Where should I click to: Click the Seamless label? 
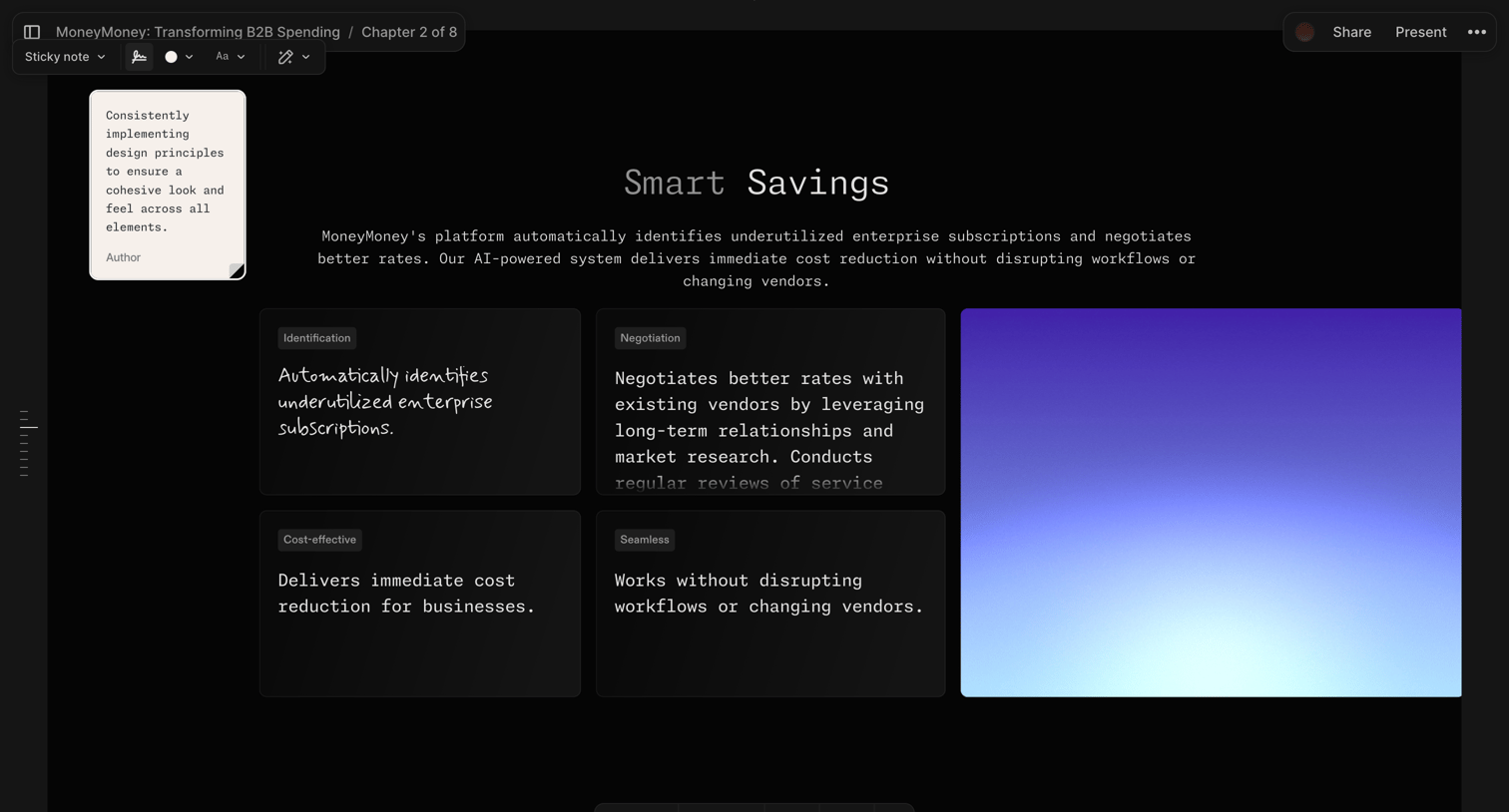(x=644, y=540)
